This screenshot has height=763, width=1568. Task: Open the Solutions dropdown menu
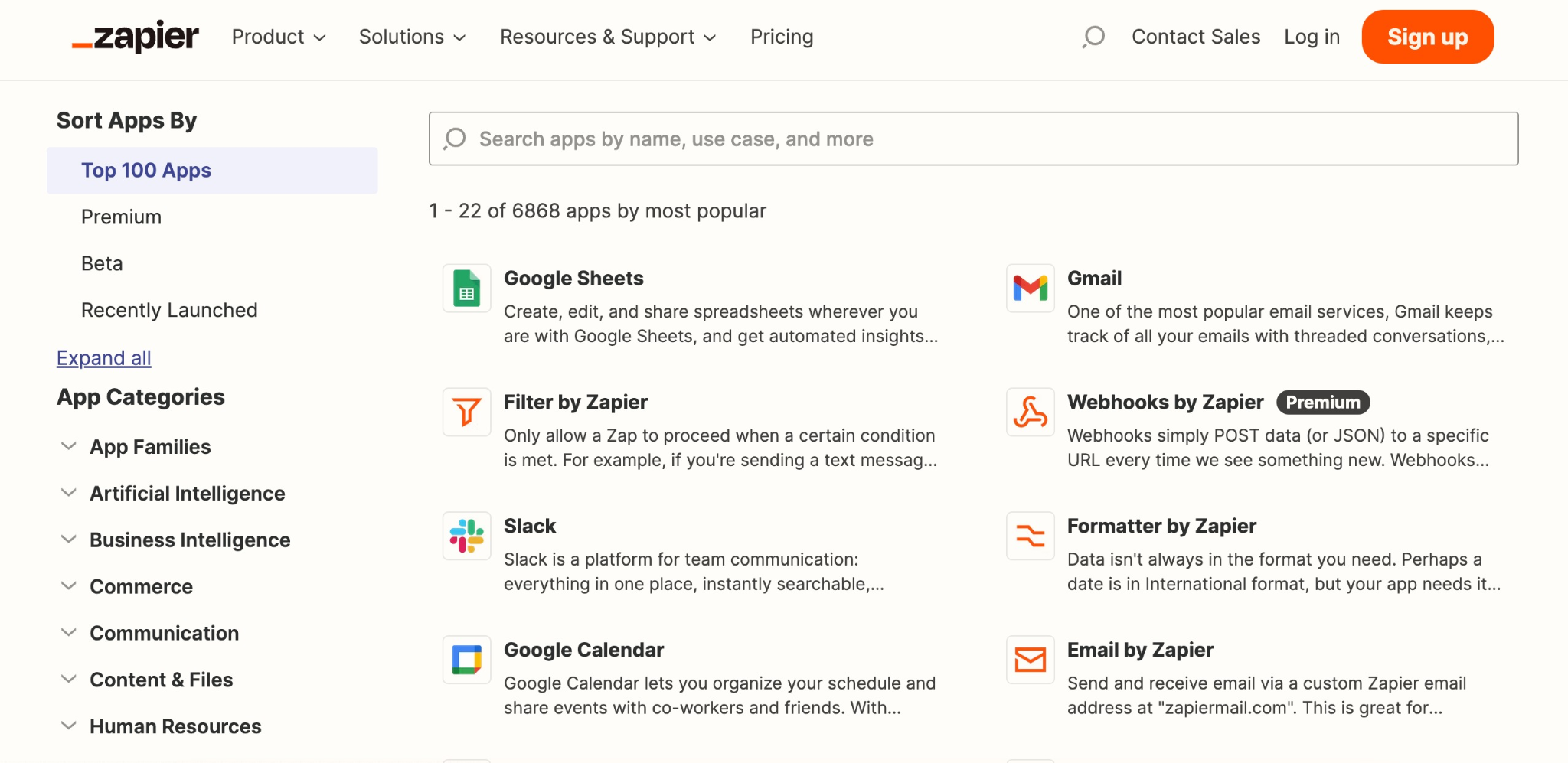[x=412, y=37]
